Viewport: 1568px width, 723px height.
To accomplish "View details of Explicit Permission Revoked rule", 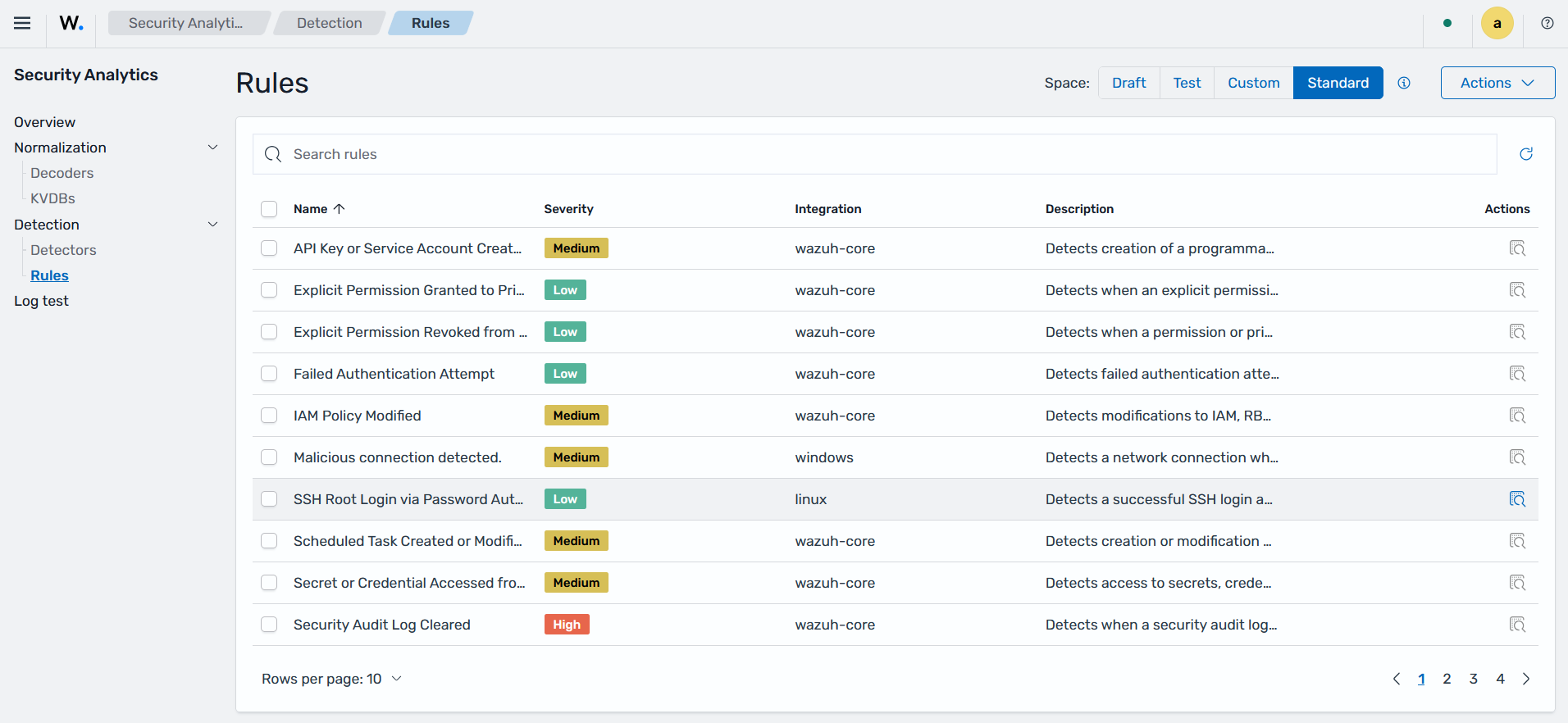I will 1517,332.
